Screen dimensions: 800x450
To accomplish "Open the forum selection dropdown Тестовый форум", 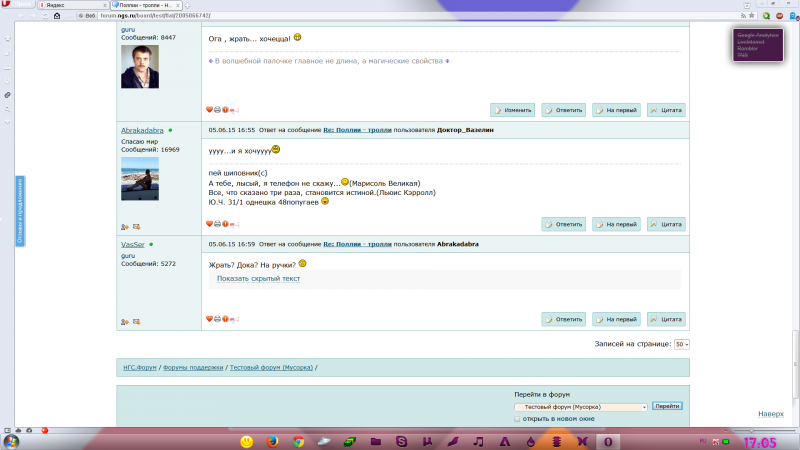I will click(x=581, y=407).
